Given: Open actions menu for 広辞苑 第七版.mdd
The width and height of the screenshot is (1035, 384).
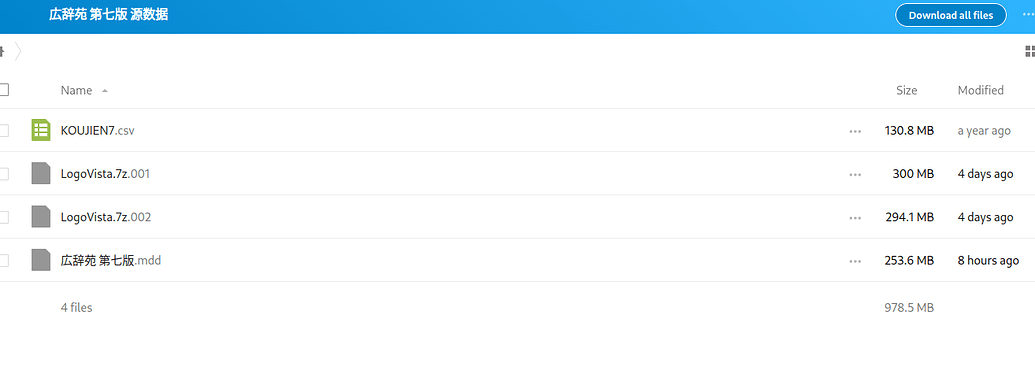Looking at the screenshot, I should [855, 261].
